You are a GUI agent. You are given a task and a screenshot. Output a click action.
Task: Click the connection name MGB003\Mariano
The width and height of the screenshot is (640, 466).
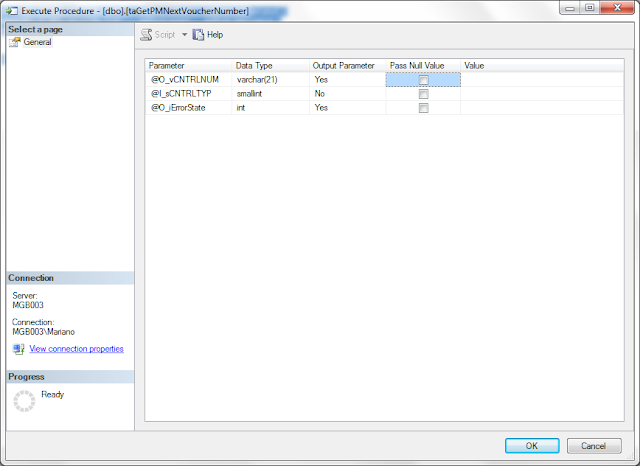[x=43, y=332]
